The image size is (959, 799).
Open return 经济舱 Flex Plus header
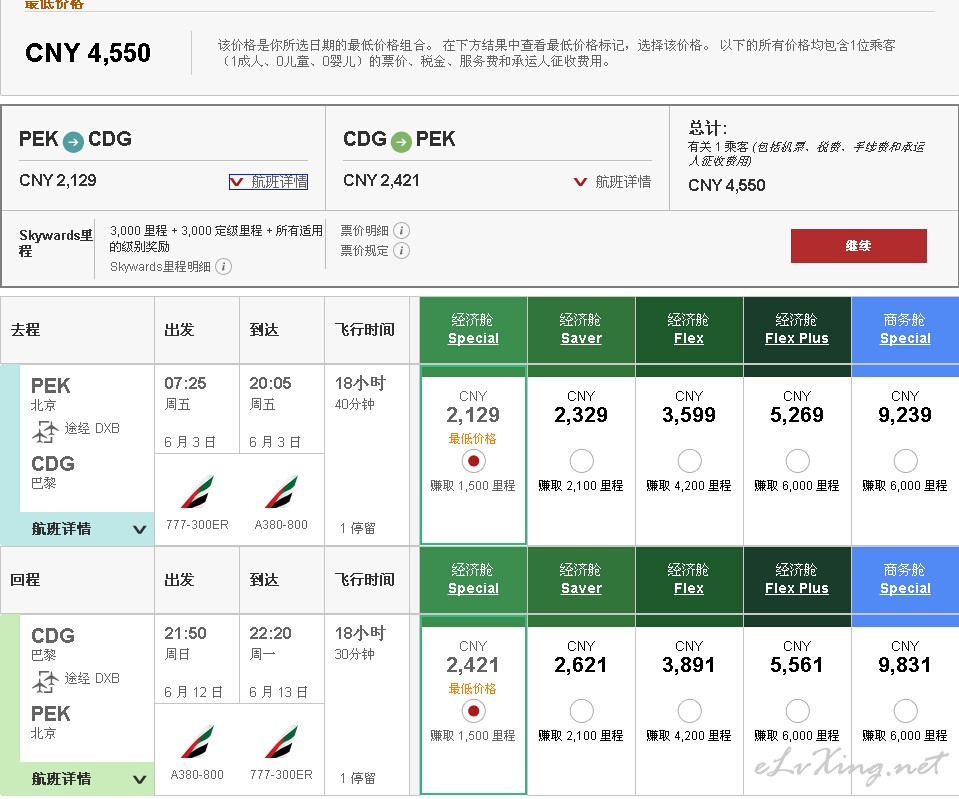(797, 579)
